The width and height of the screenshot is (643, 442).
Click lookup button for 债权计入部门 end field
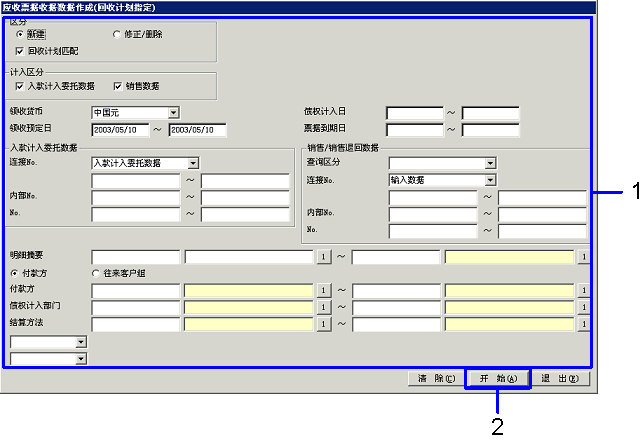(x=583, y=307)
